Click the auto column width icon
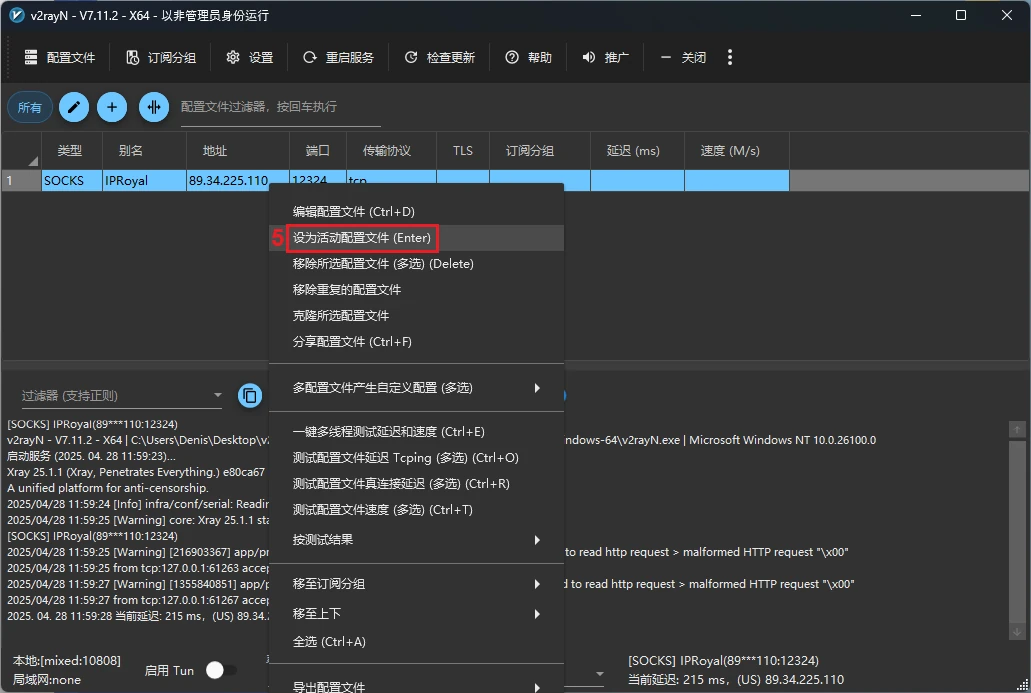 (x=153, y=107)
